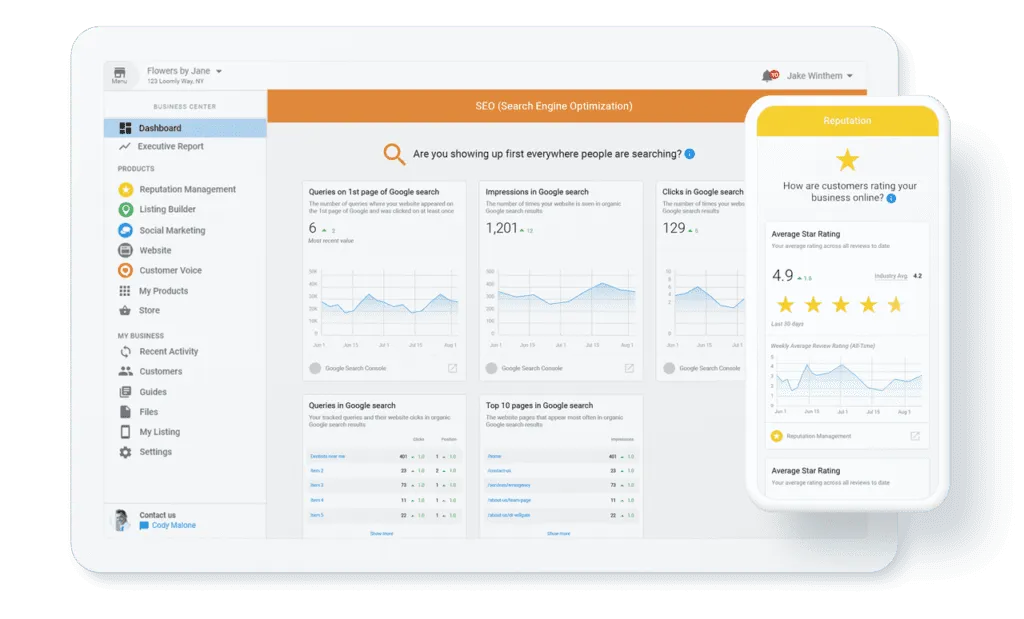Open the Jake Winthem account dropdown
This screenshot has width=1024, height=619.
(x=849, y=76)
